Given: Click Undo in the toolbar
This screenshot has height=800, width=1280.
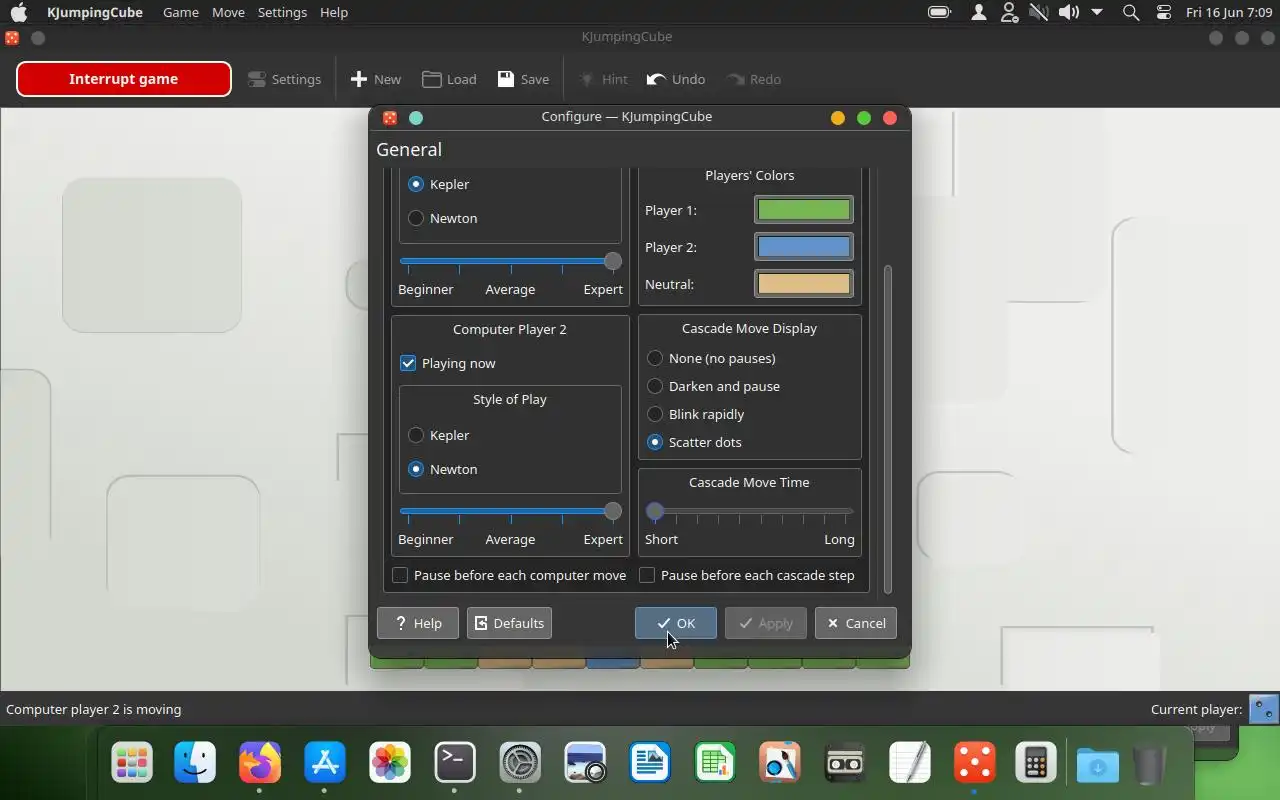Looking at the screenshot, I should click(x=676, y=79).
